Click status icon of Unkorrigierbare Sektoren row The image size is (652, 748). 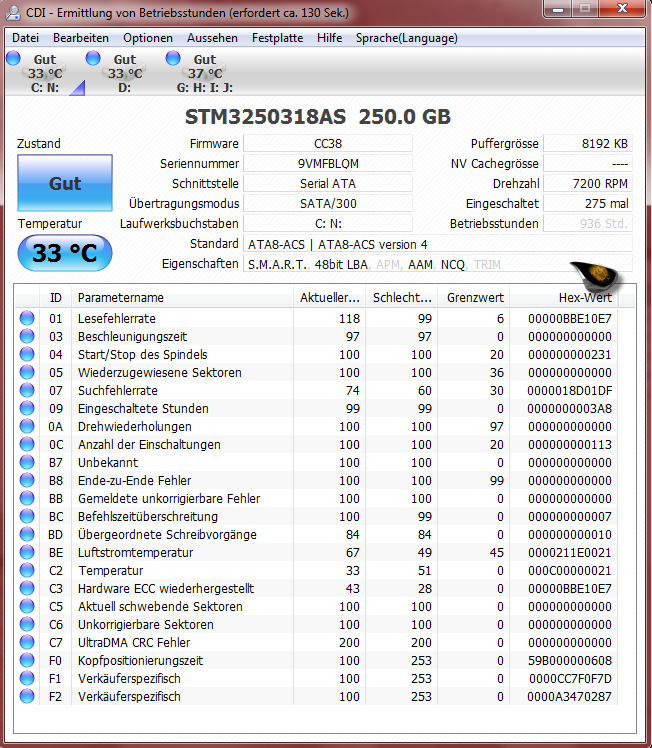pyautogui.click(x=27, y=624)
